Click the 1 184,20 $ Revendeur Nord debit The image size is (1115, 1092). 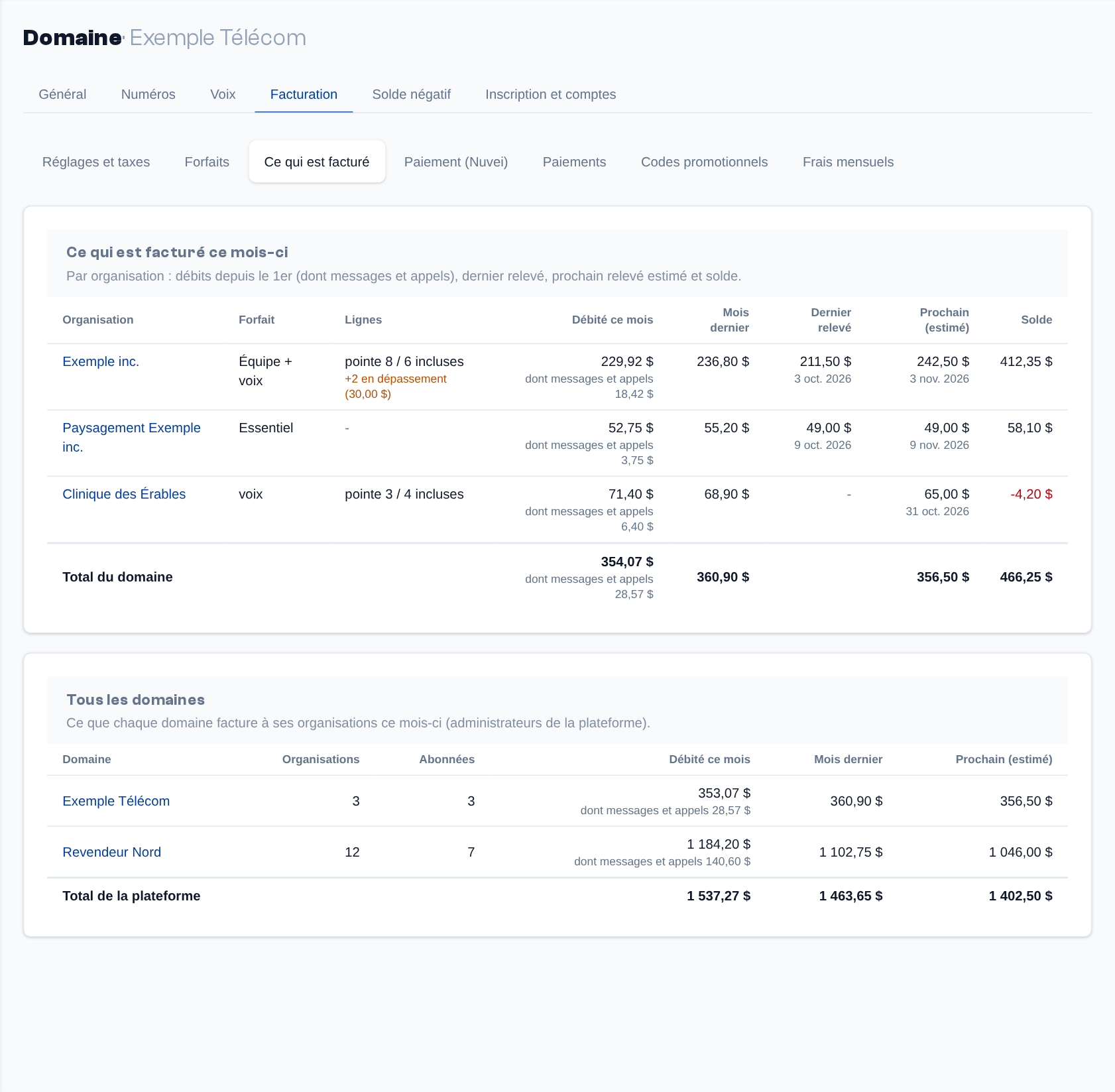(x=719, y=844)
